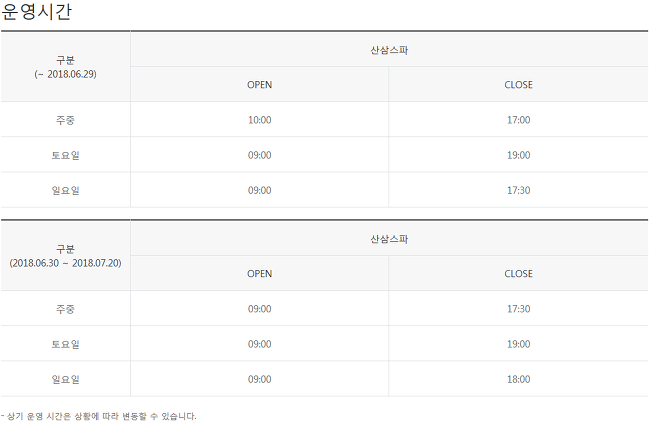
Task: Click the 19:00 Saturday closing time in the second table
Action: click(519, 344)
